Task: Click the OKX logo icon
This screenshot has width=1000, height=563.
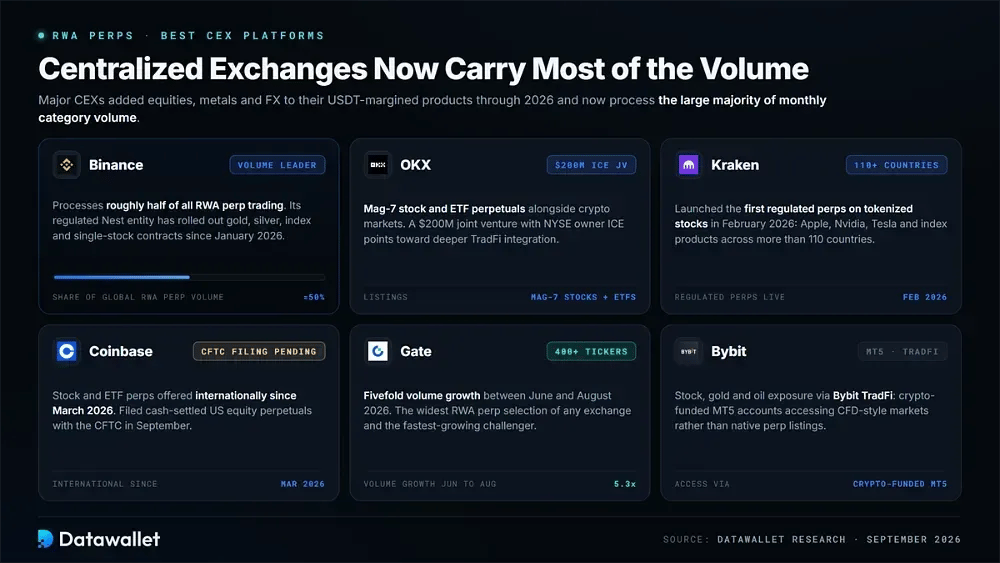Action: click(378, 165)
